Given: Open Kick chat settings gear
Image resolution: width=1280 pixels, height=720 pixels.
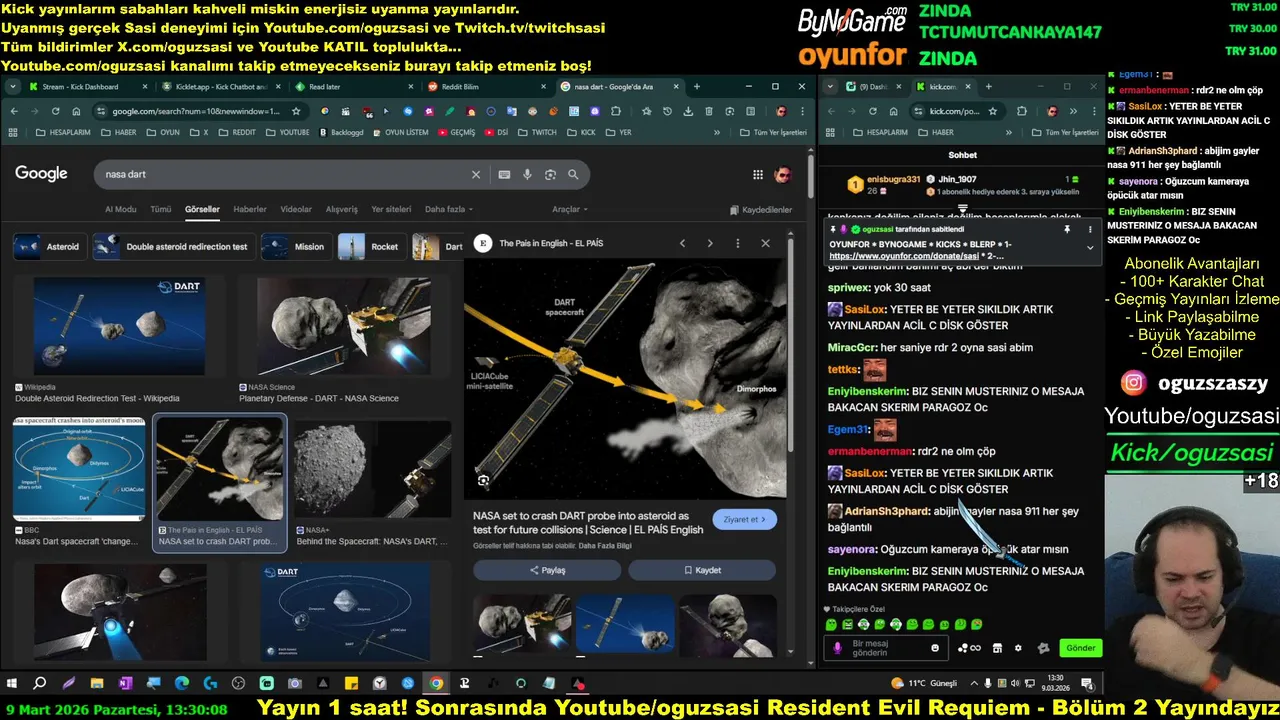Looking at the screenshot, I should 1018,648.
